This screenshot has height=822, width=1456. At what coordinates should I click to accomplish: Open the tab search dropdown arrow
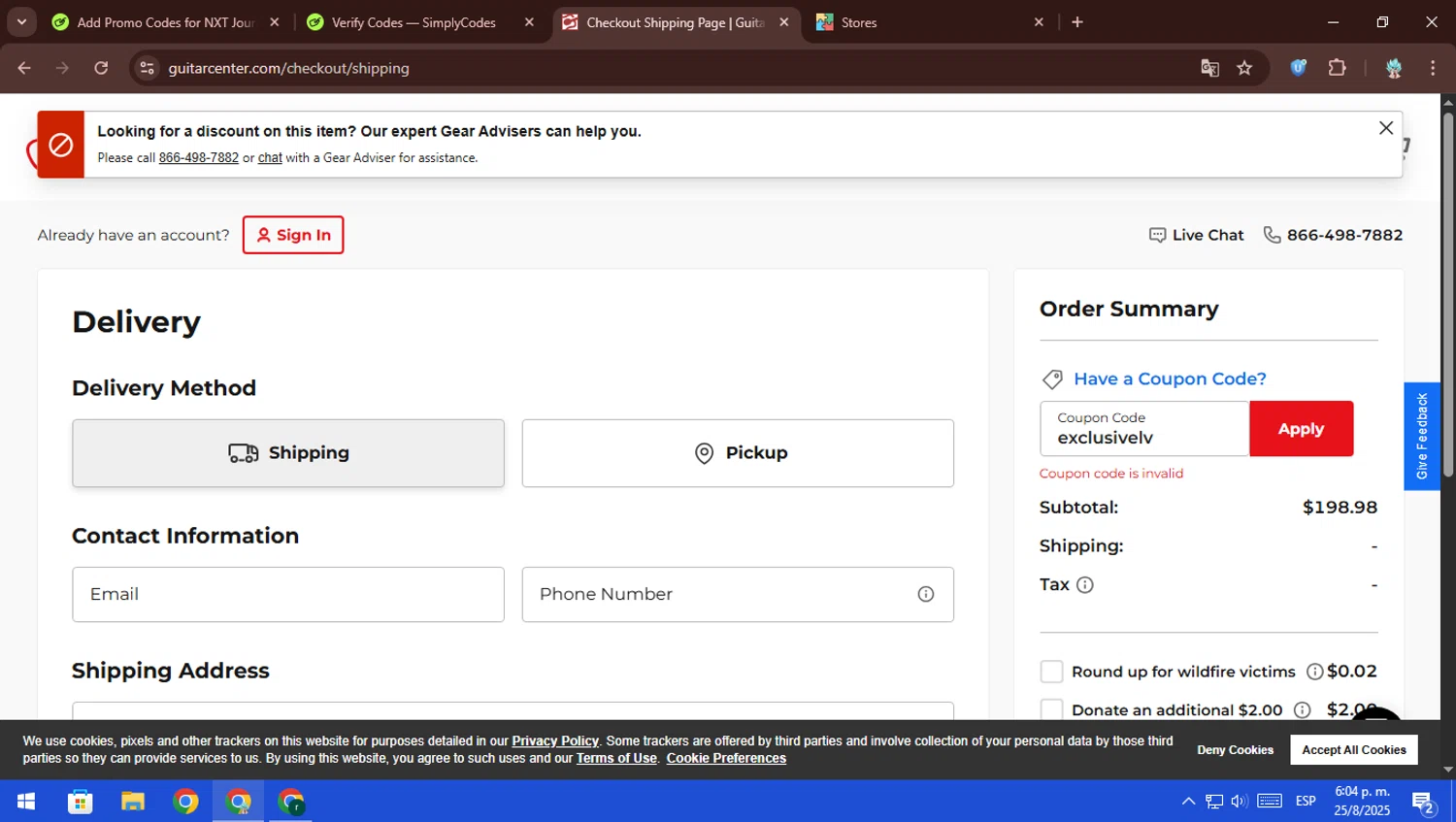(x=21, y=21)
